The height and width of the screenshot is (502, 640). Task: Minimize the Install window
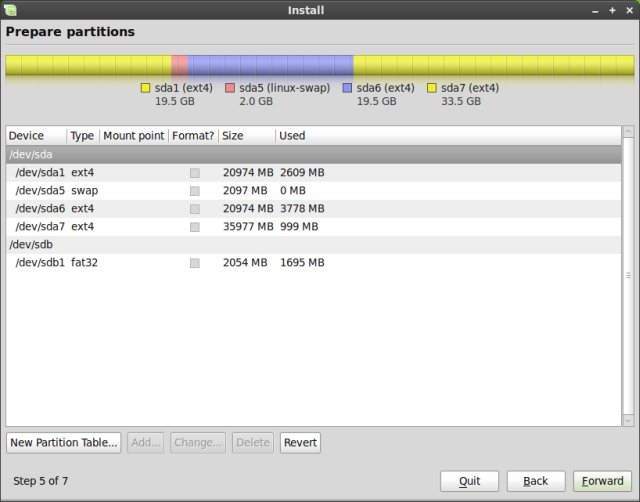(595, 11)
